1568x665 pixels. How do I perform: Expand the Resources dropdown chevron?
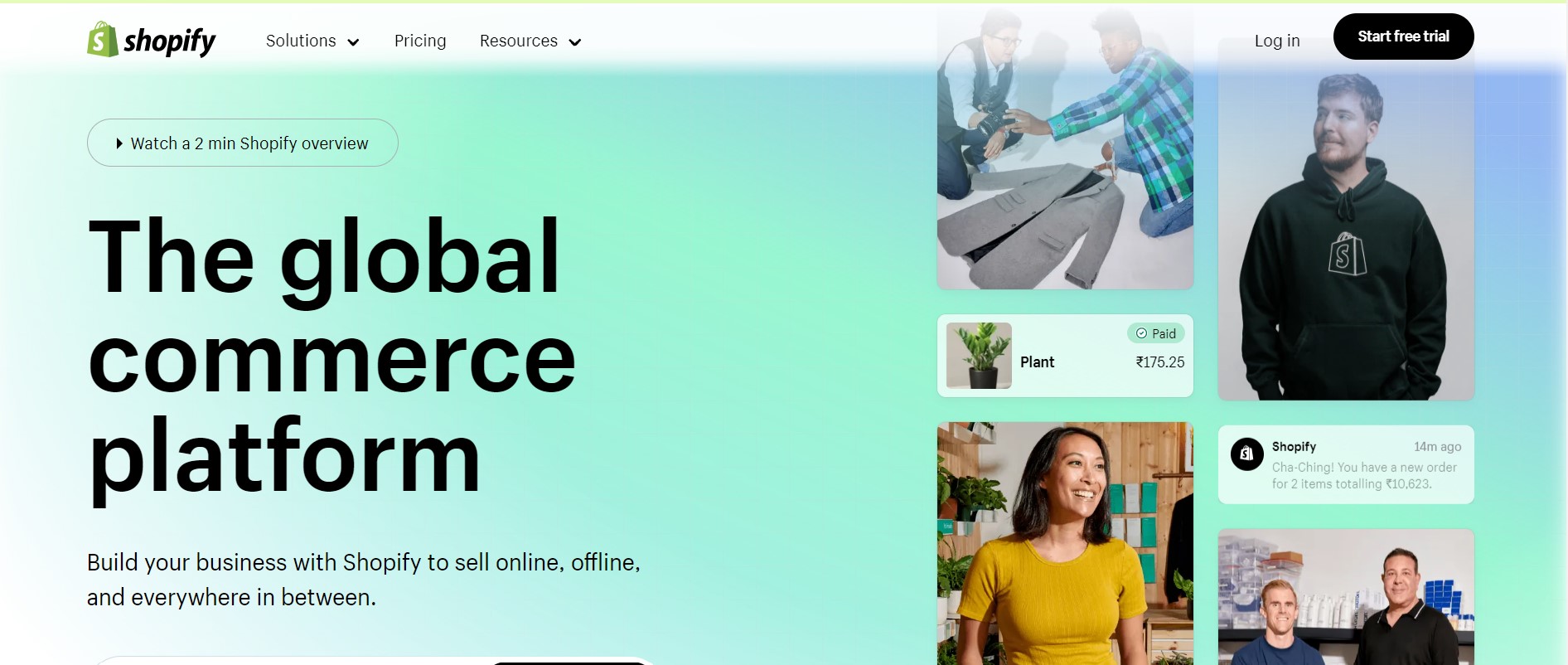[x=575, y=42]
